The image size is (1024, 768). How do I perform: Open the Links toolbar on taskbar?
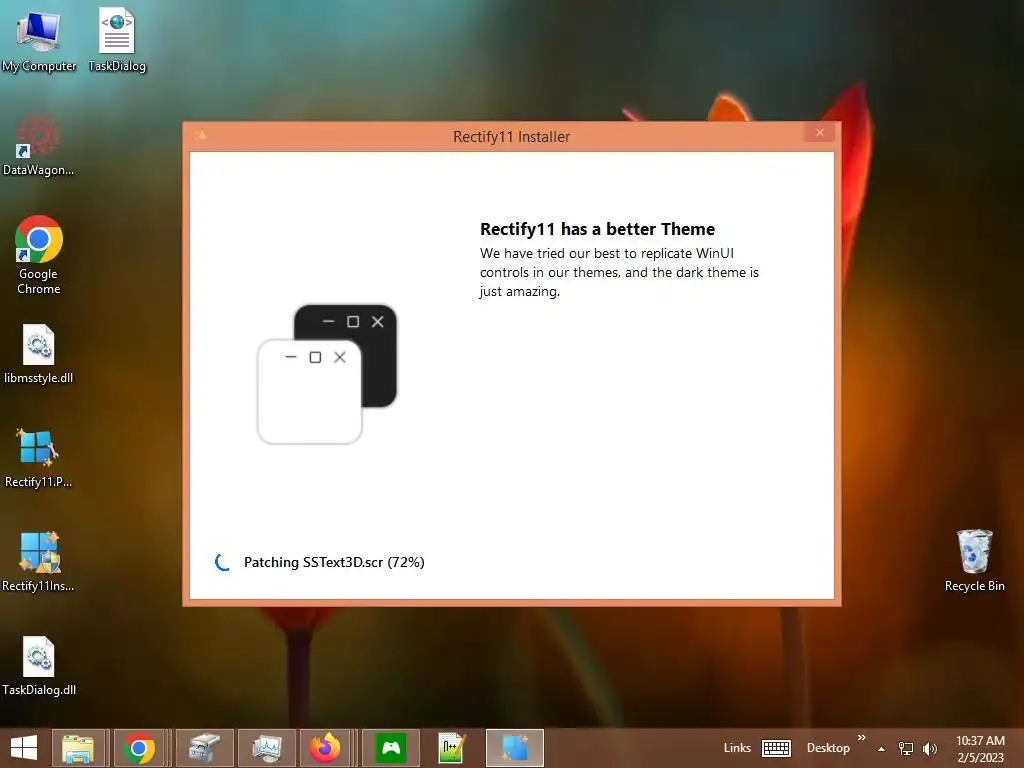pos(737,748)
